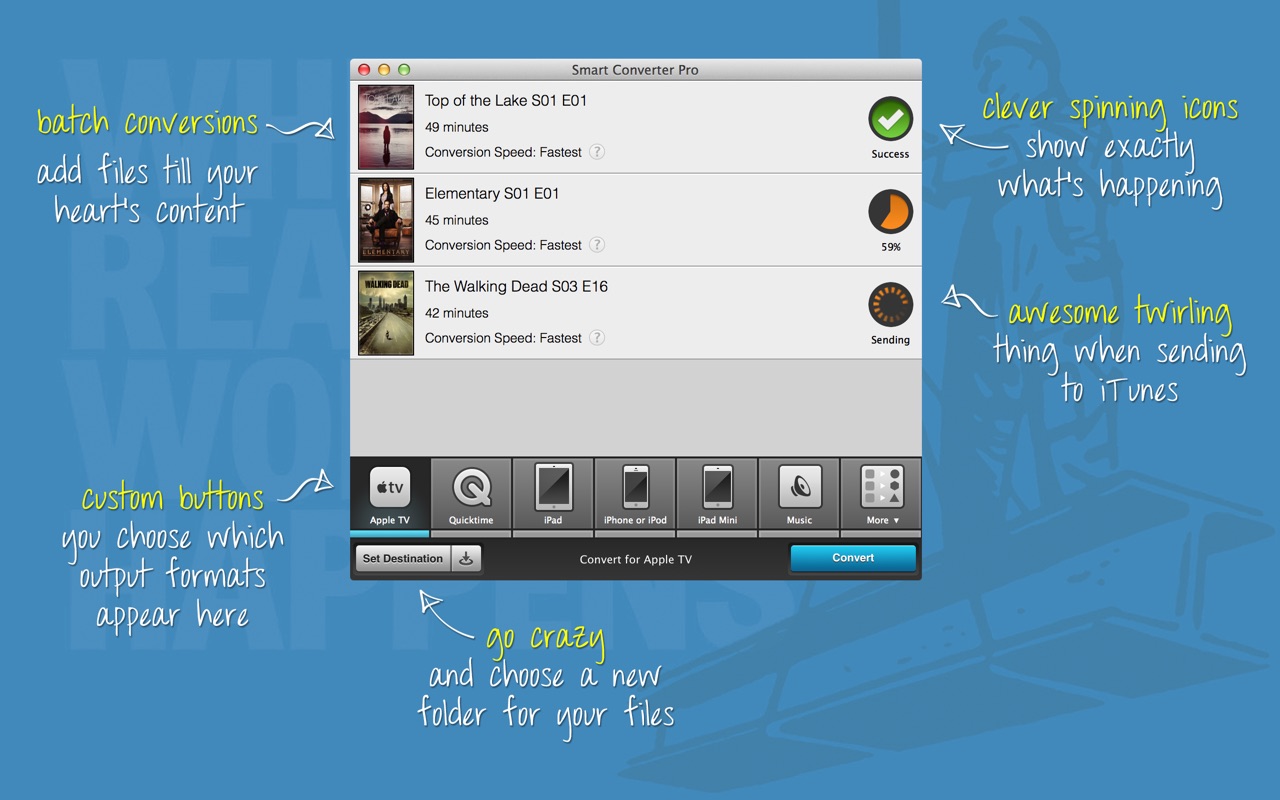Click the Set Destination button
The image size is (1280, 800).
[403, 559]
